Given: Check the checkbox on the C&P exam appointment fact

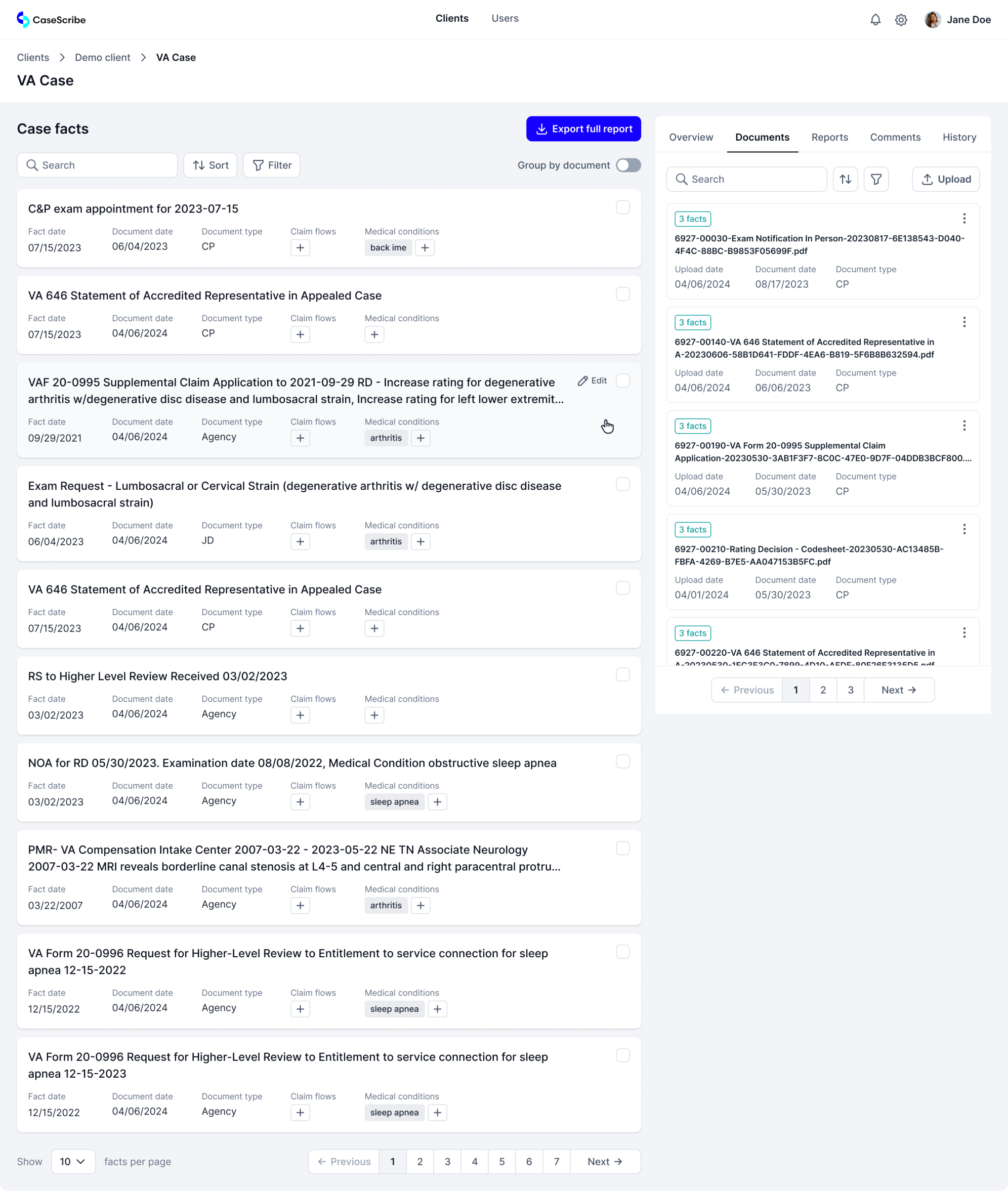Looking at the screenshot, I should 623,207.
